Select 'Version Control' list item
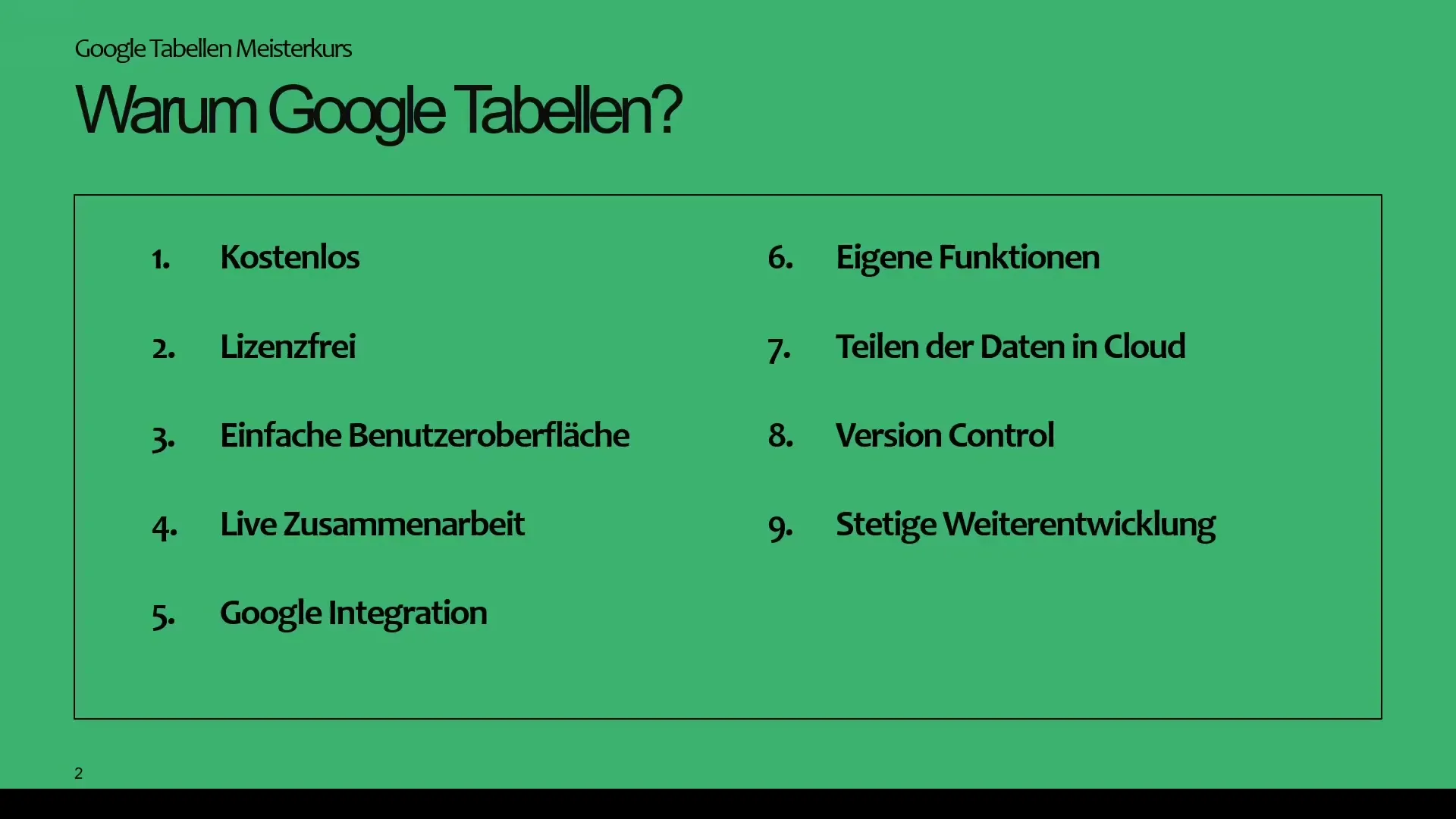The width and height of the screenshot is (1456, 819). [x=945, y=434]
